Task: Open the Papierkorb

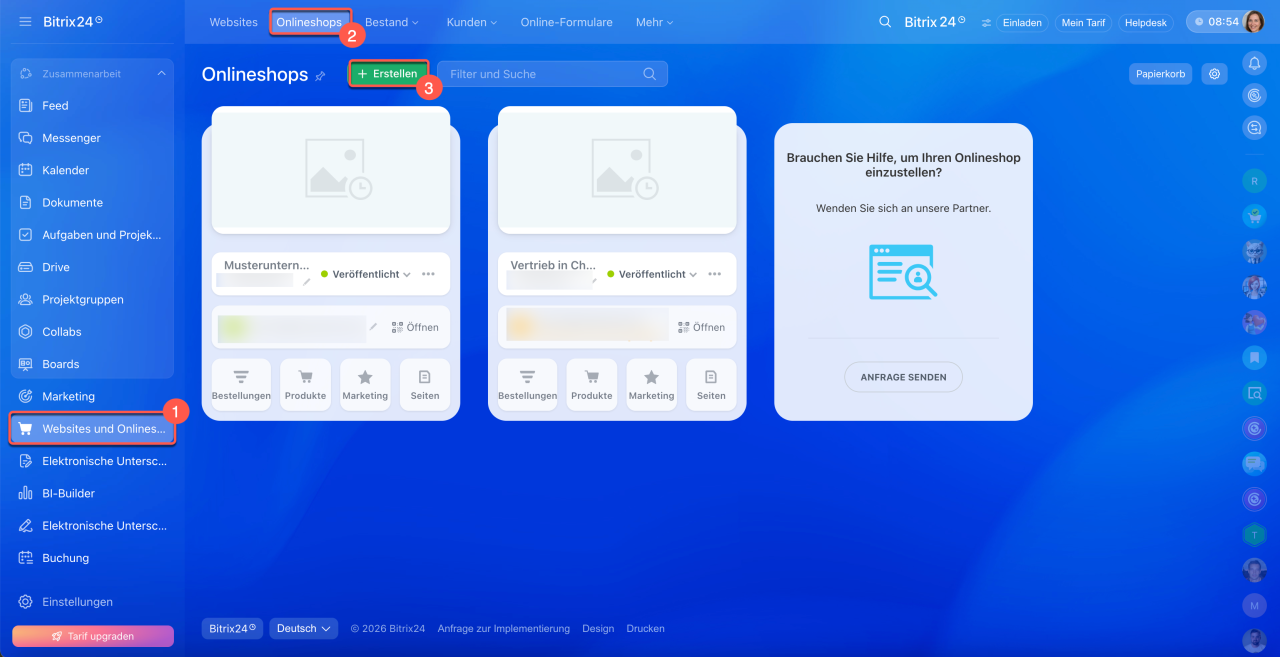Action: [1161, 74]
